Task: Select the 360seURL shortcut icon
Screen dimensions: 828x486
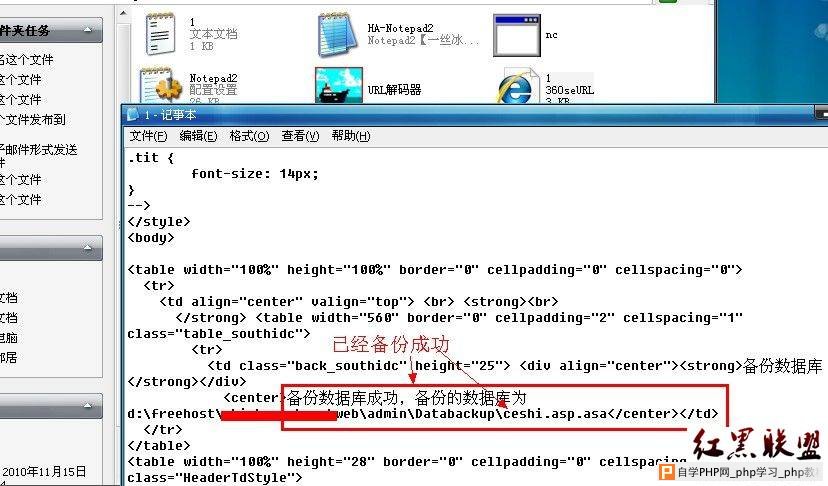Action: pyautogui.click(x=517, y=86)
